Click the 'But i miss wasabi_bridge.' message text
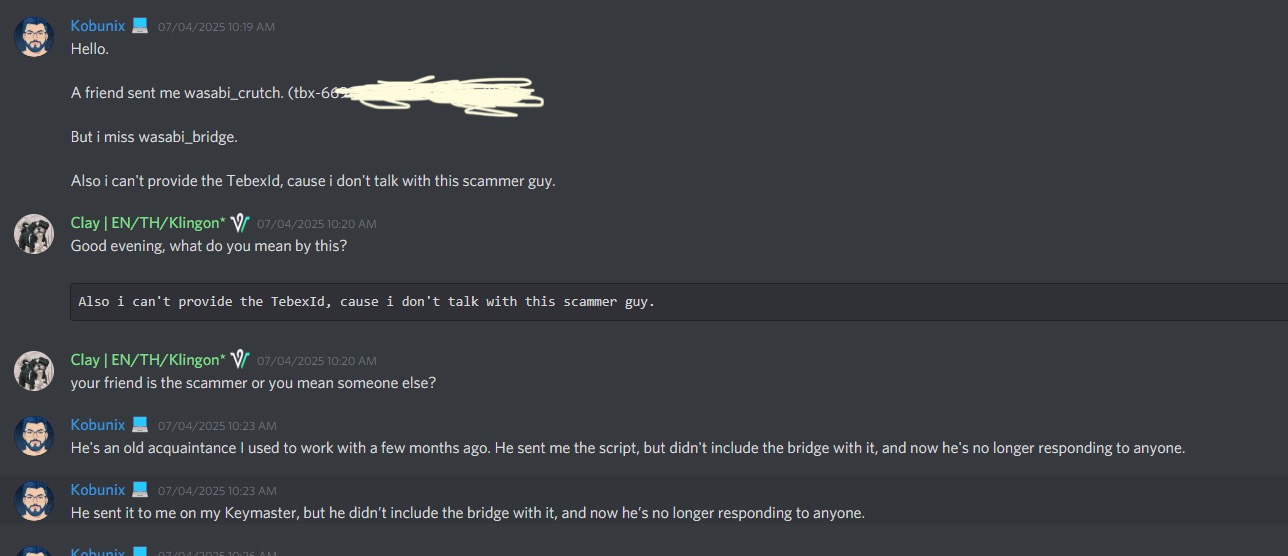Viewport: 1288px width, 556px height. pos(154,137)
